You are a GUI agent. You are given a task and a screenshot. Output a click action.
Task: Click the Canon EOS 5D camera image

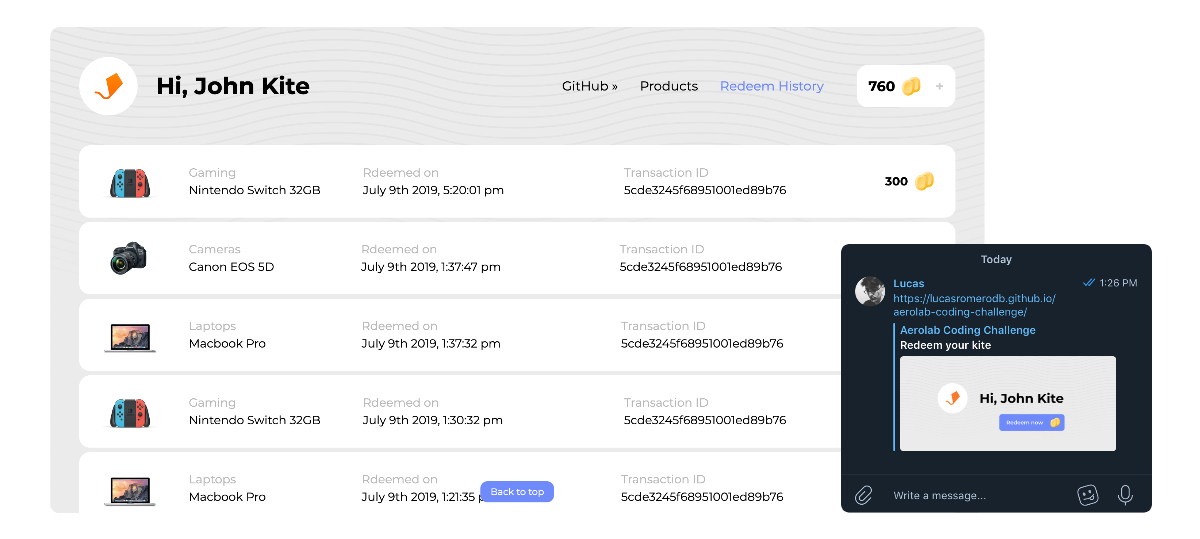(129, 259)
